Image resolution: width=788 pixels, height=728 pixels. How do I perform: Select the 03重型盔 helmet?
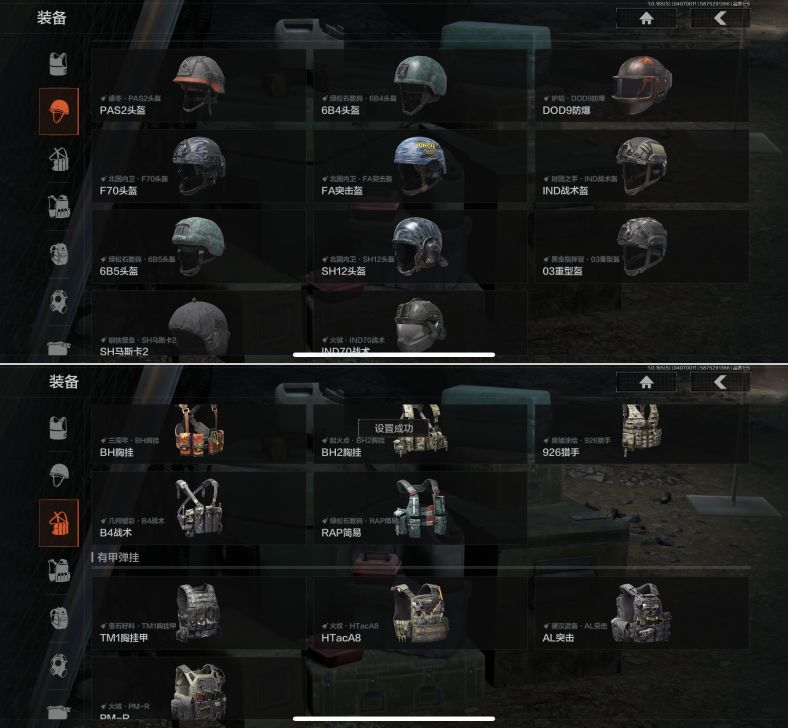pos(642,247)
